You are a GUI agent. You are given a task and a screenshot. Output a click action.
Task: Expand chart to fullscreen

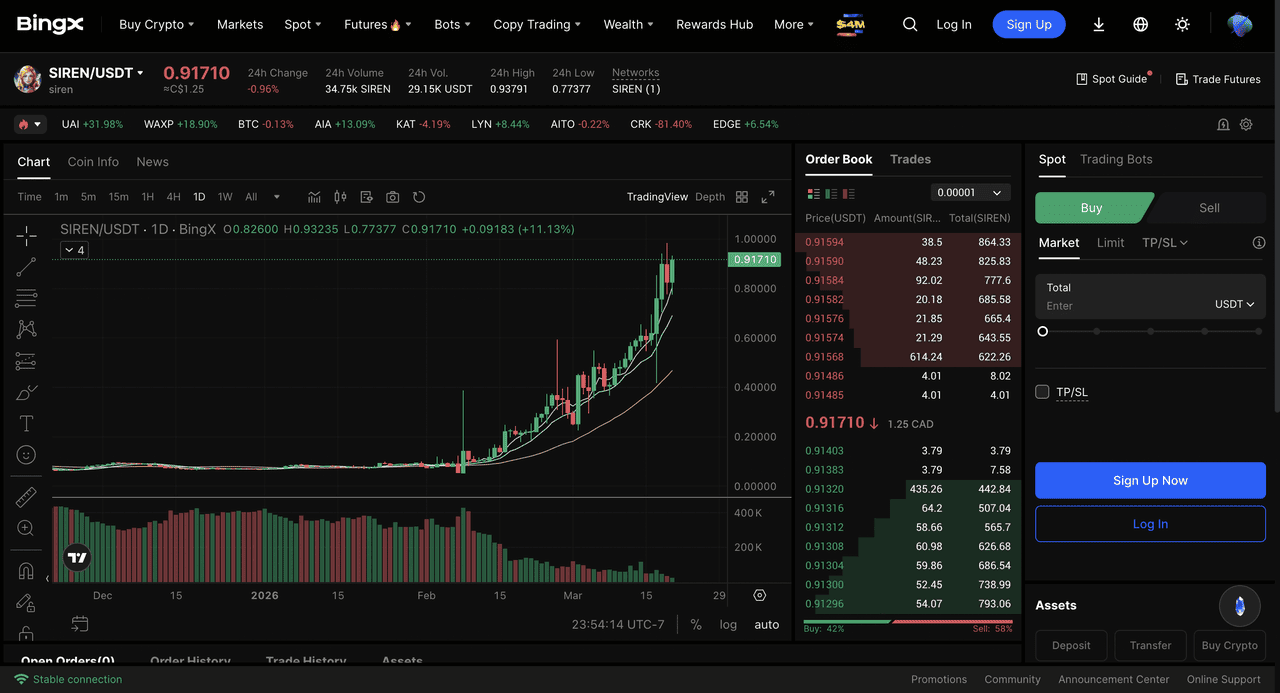(x=768, y=197)
